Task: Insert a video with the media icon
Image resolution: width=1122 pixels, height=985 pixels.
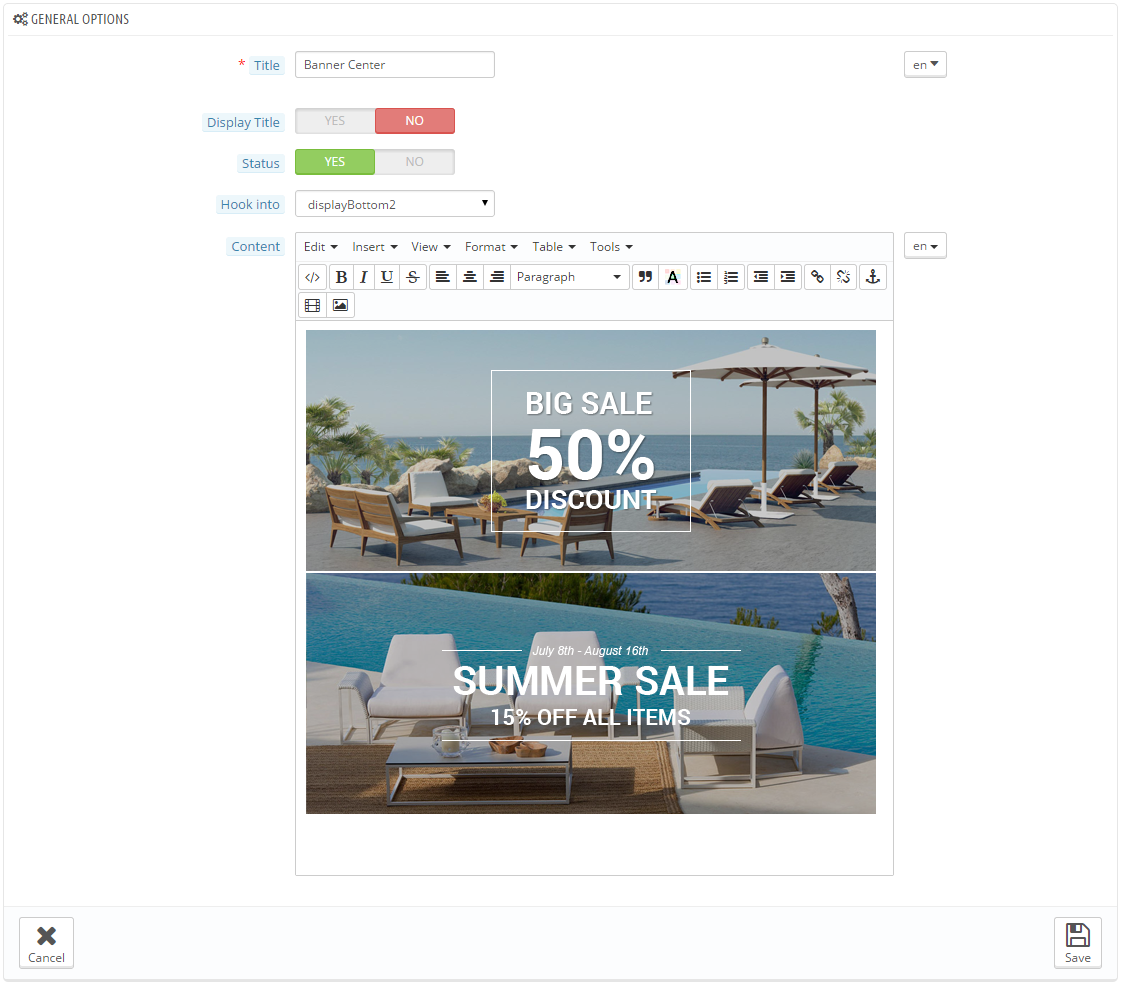Action: (x=313, y=305)
